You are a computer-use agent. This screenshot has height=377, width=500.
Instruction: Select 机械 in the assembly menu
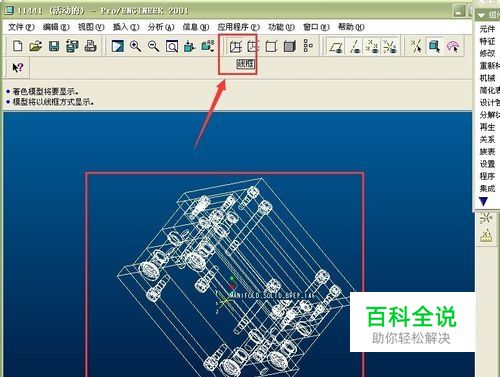click(x=487, y=78)
